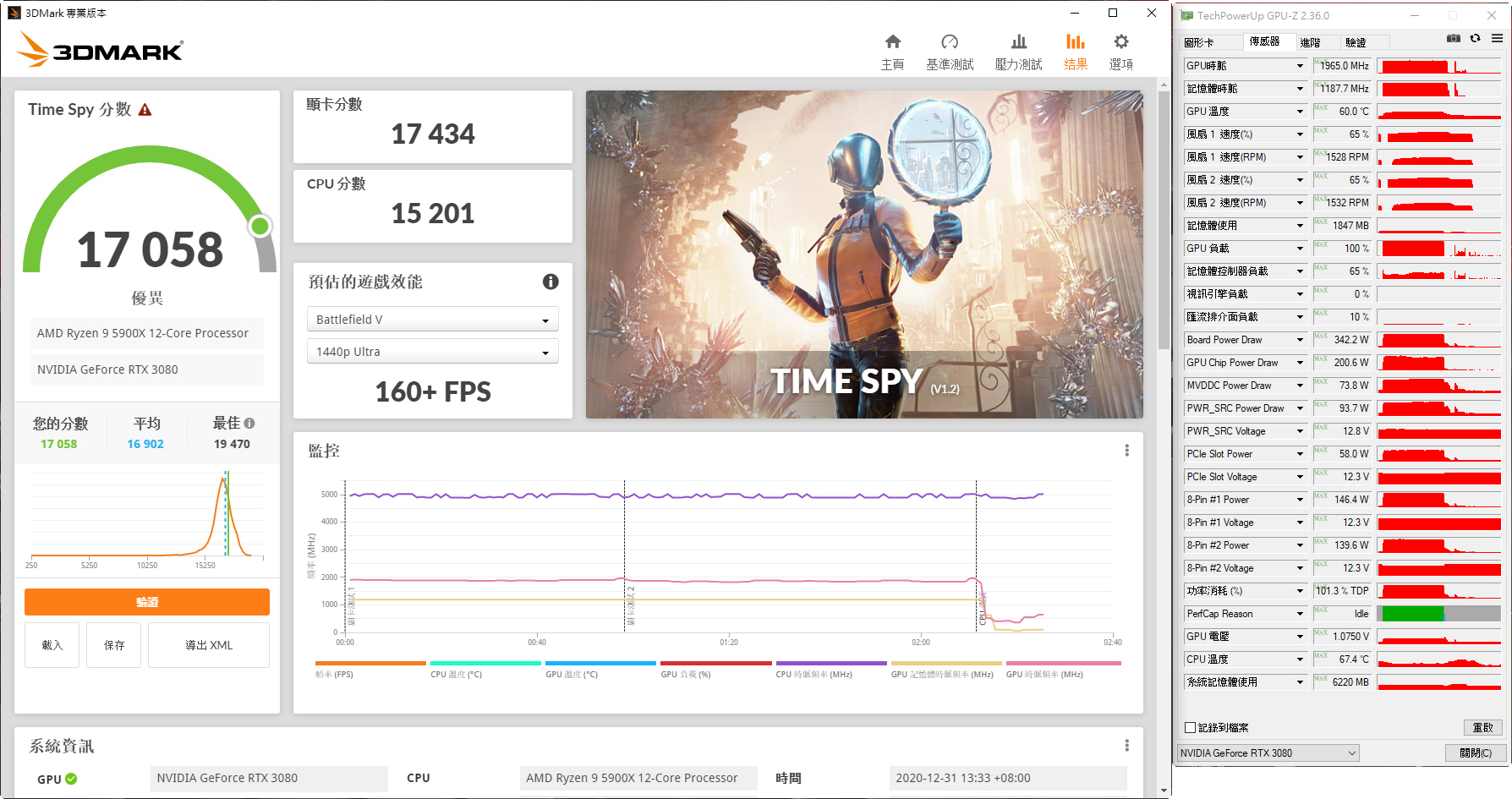Expand the PerfCap Reason sensor dropdown
The image size is (1512, 799).
(x=1300, y=614)
